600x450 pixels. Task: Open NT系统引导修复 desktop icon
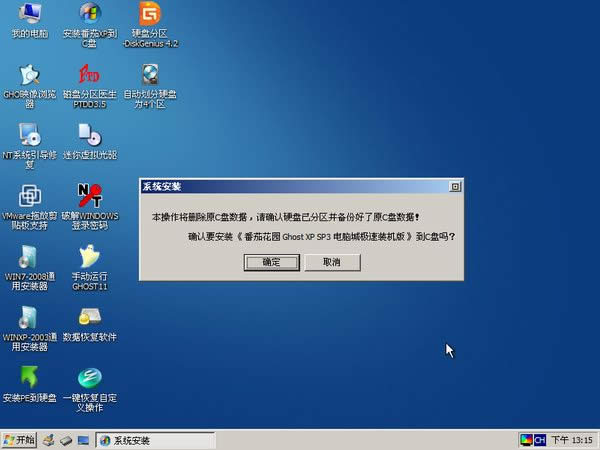[x=30, y=135]
